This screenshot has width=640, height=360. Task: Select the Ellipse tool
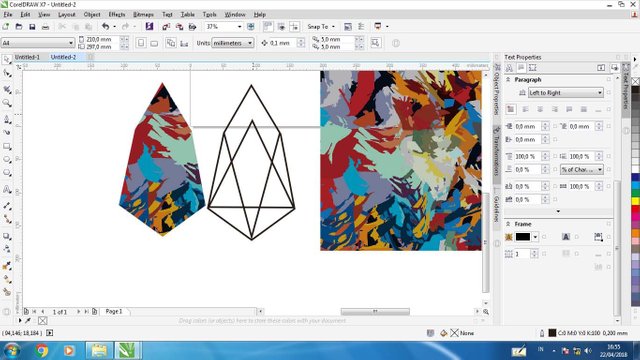(x=7, y=160)
